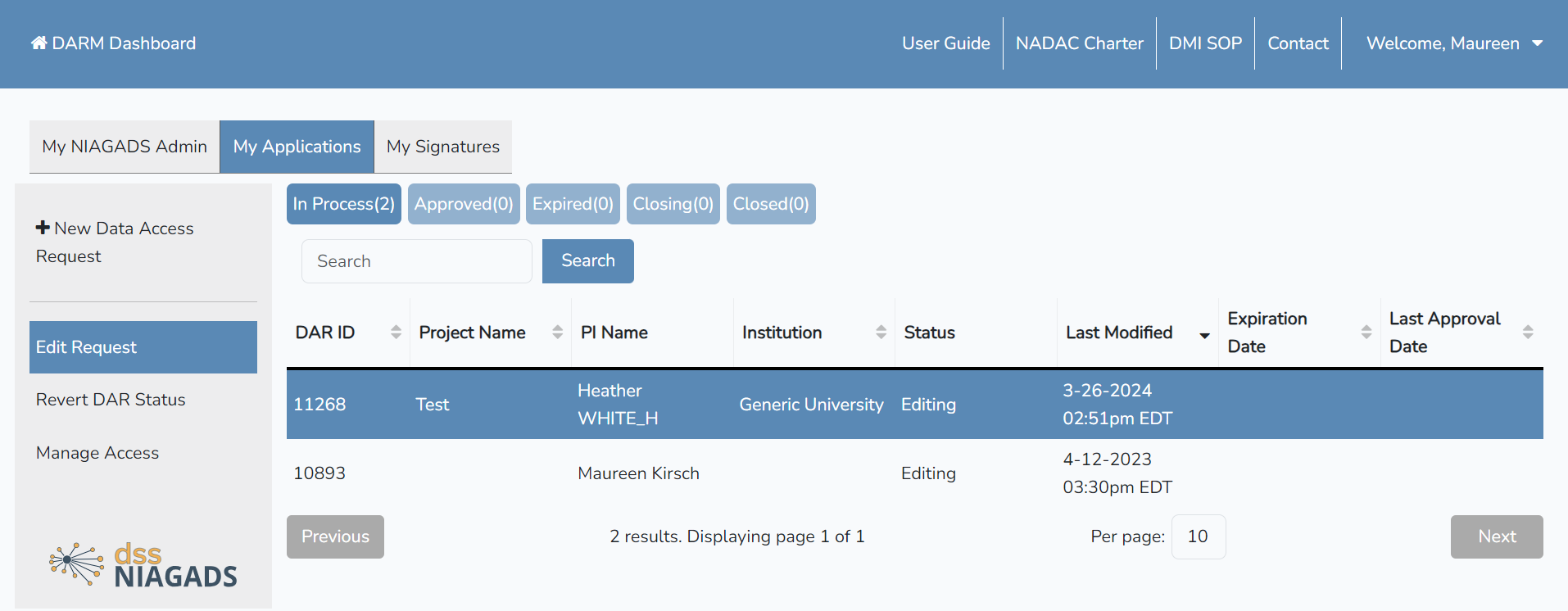The image size is (1568, 611).
Task: Sort table by DAR ID column arrows
Action: click(x=396, y=332)
